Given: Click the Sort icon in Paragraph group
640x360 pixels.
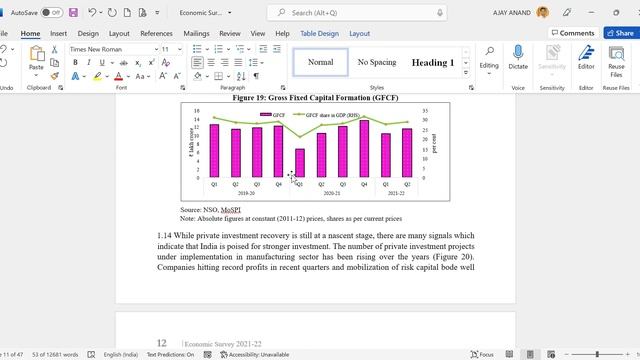Looking at the screenshot, I should point(241,76).
